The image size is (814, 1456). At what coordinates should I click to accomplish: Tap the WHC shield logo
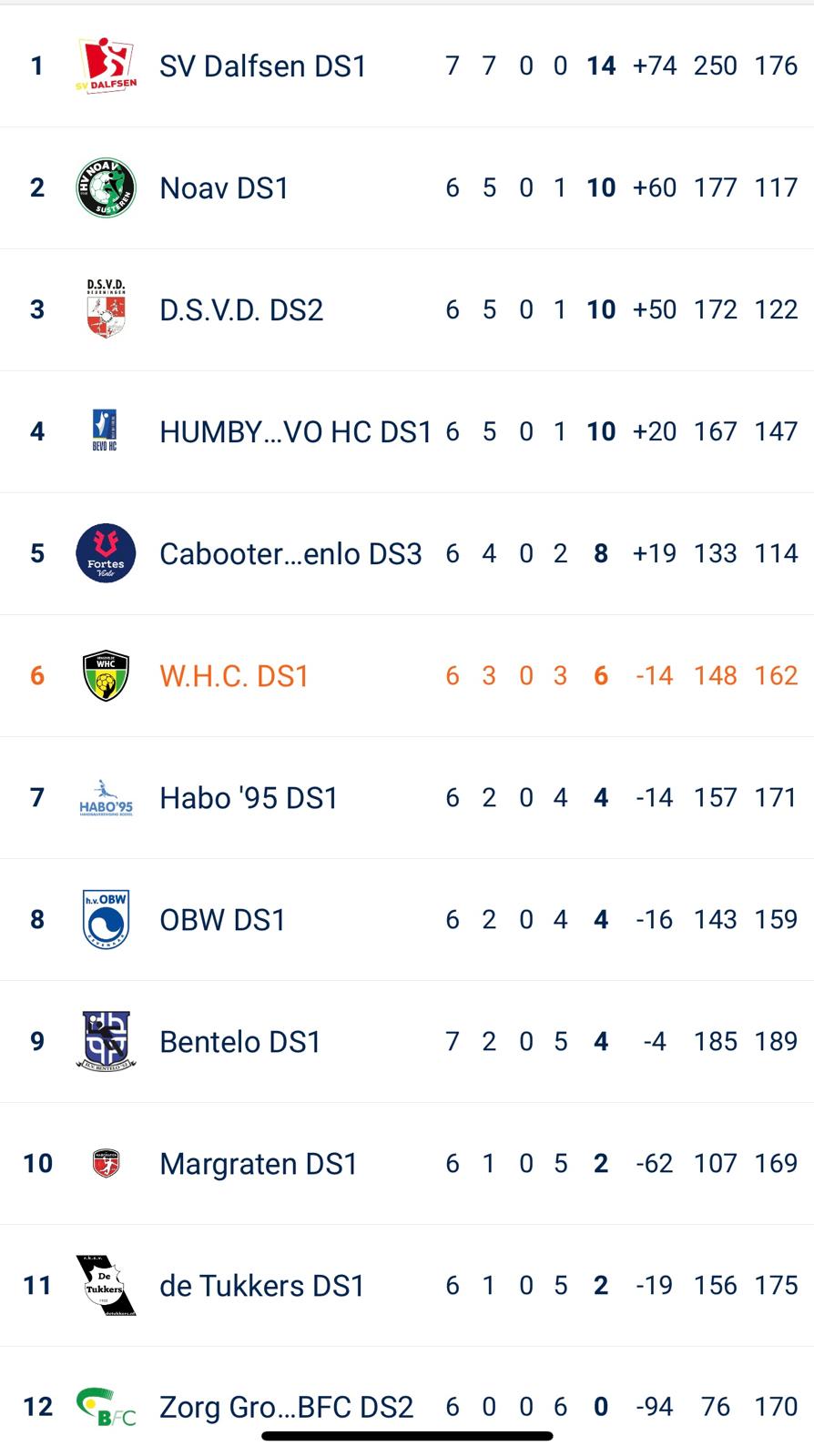tap(106, 675)
